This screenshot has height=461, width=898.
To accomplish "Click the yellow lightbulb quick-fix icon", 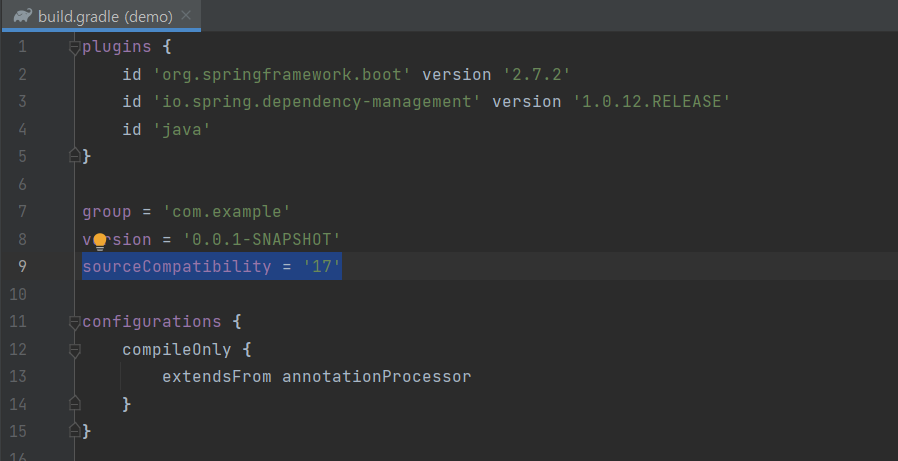I will (x=100, y=242).
